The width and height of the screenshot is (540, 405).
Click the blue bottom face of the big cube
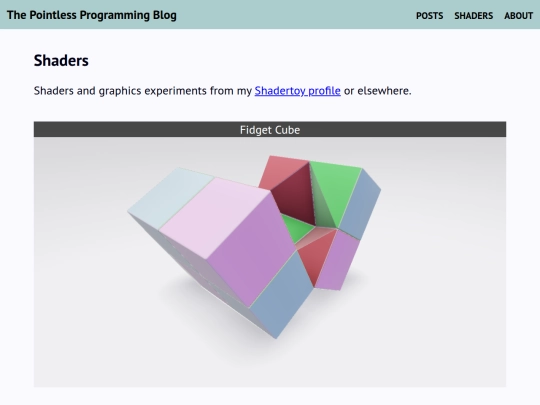282,296
